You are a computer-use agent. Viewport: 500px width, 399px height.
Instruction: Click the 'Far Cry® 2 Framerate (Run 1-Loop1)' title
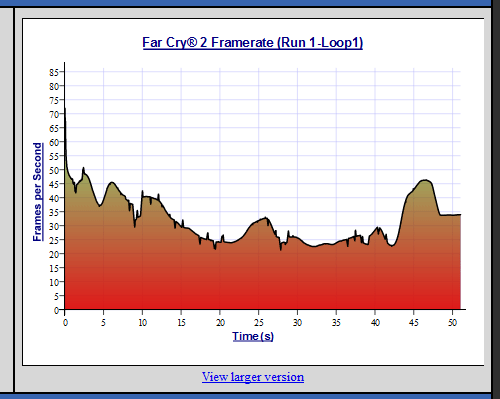pos(253,43)
